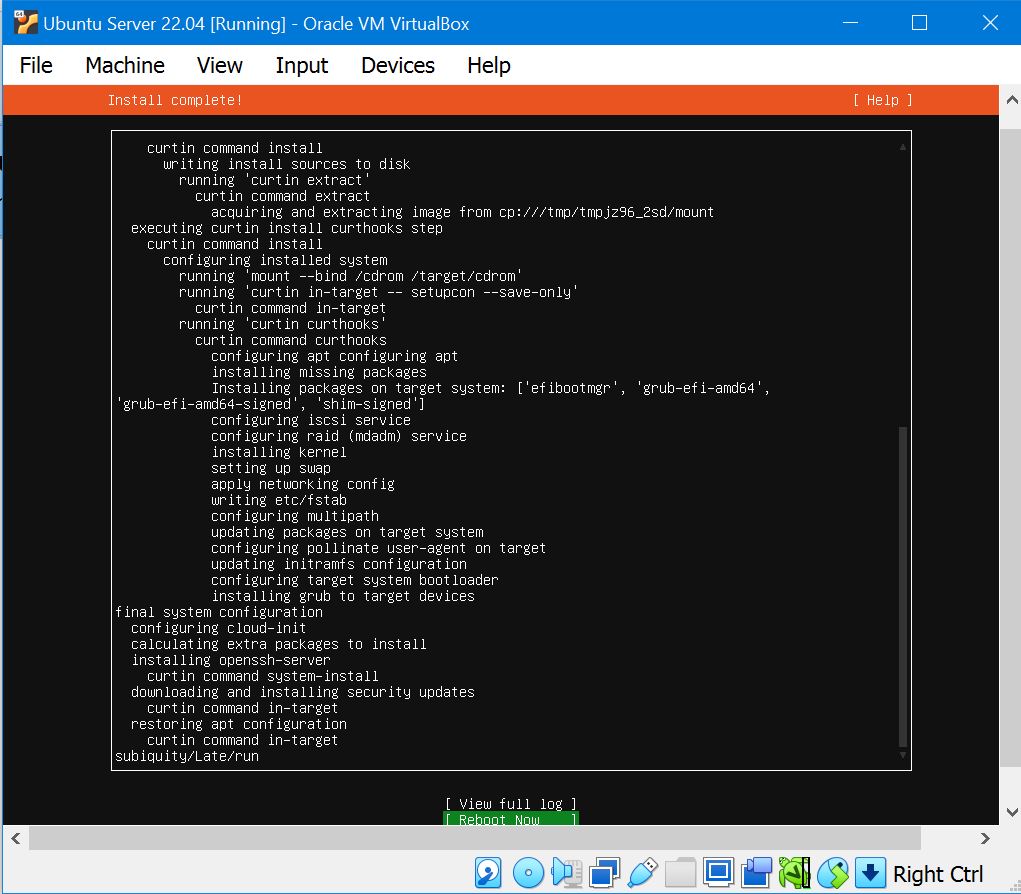Click 'configuring pollinate user-agent on target' line
Screen dimensions: 1021x894
click(378, 548)
